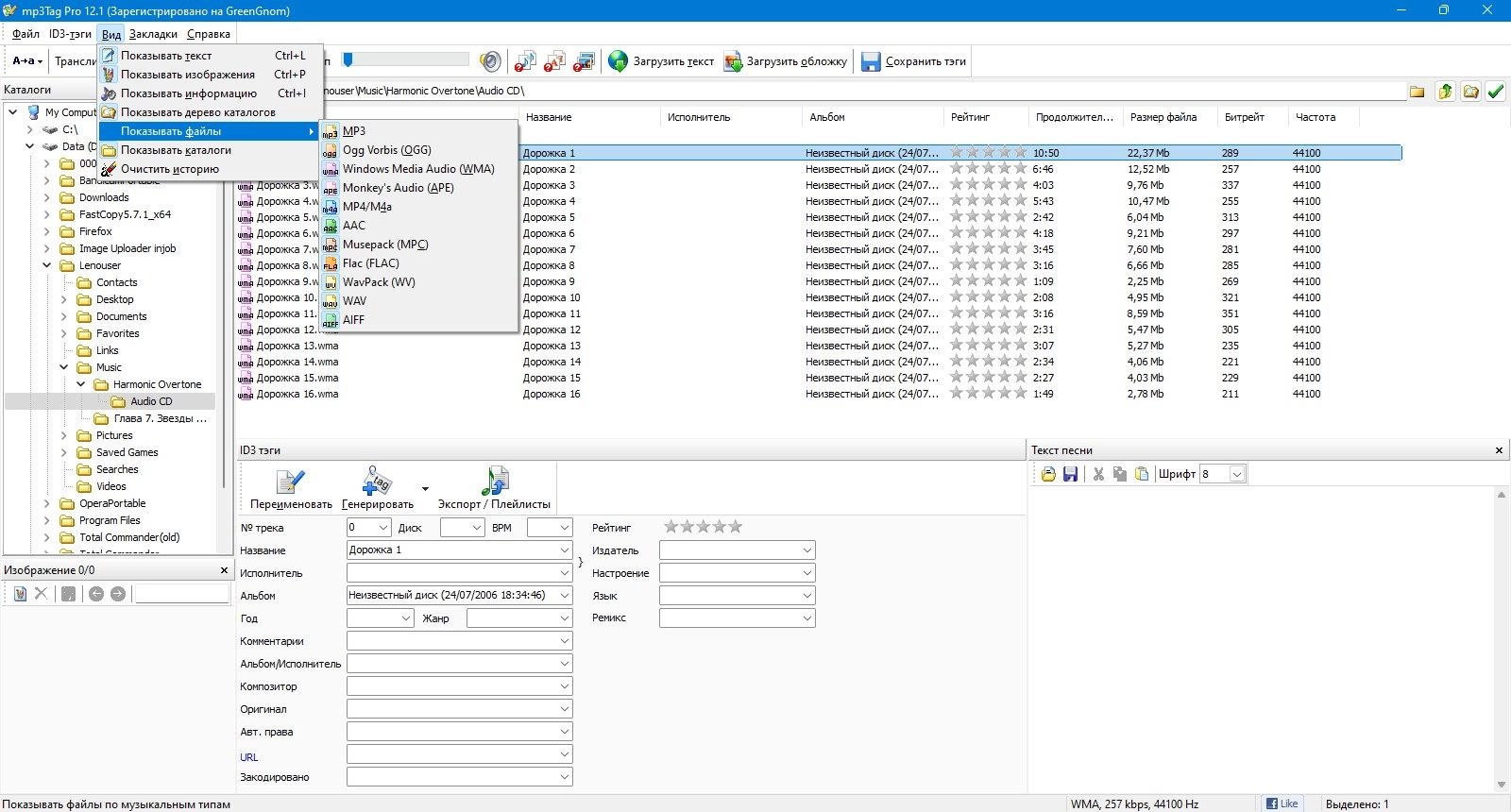Click the Переименовать rename icon
Image resolution: width=1511 pixels, height=812 pixels.
290,482
